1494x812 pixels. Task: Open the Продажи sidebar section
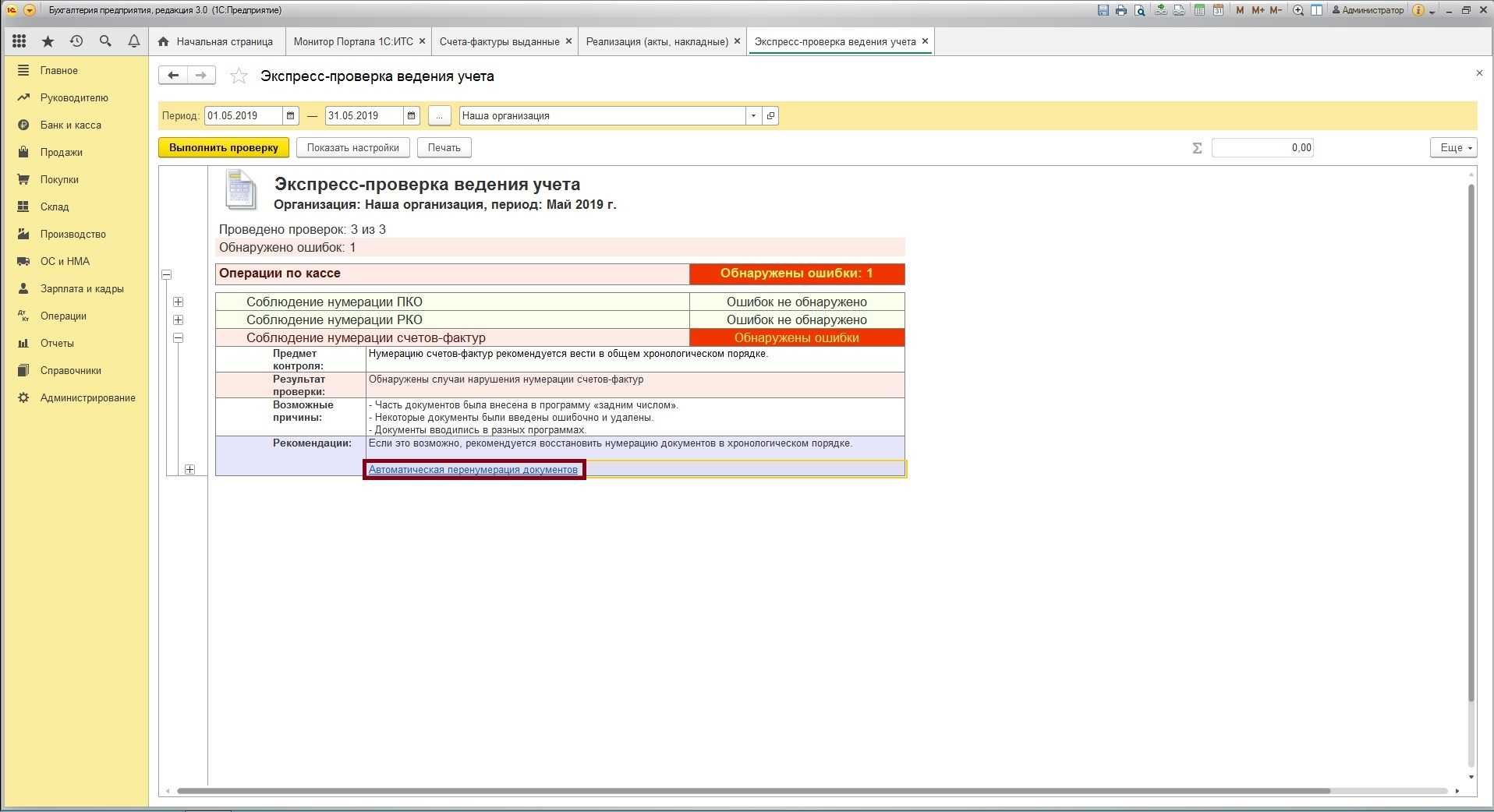click(62, 153)
